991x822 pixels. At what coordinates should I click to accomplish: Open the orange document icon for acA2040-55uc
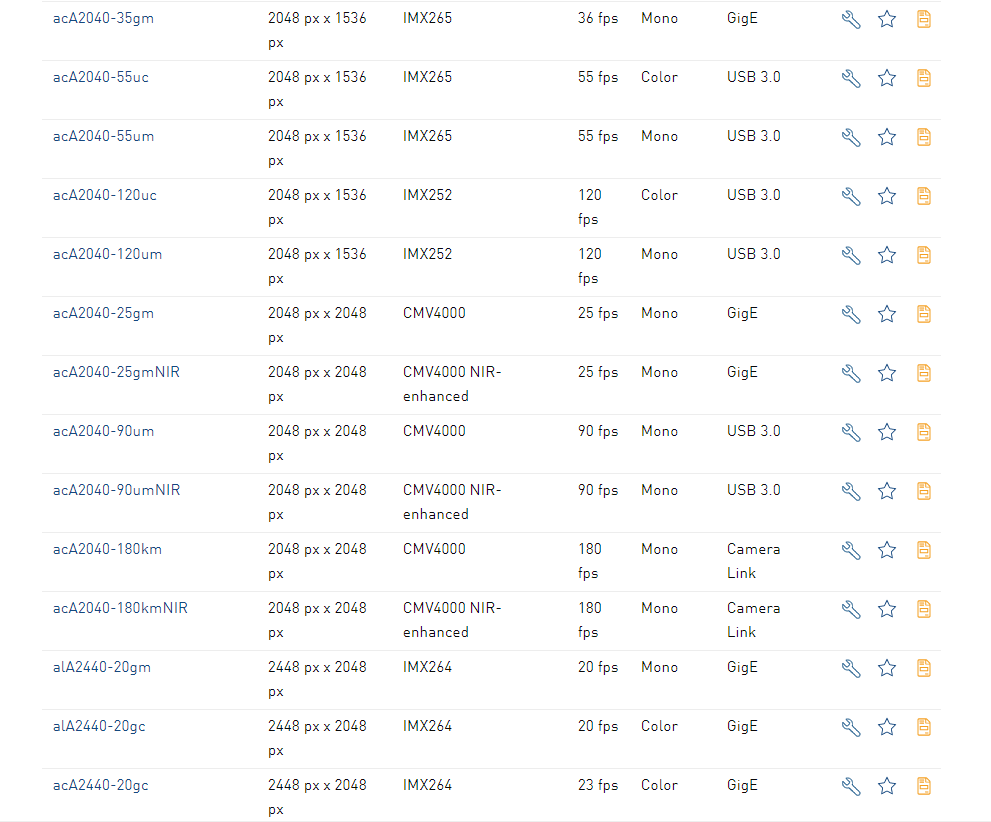click(x=924, y=78)
